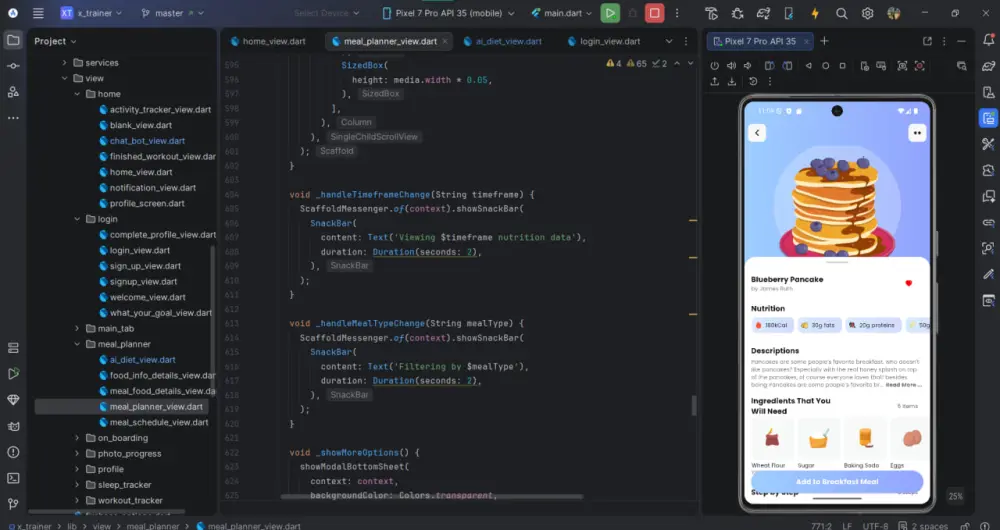The image size is (1000, 530).
Task: Open profile_screen.dart in the tree
Action: click(147, 203)
